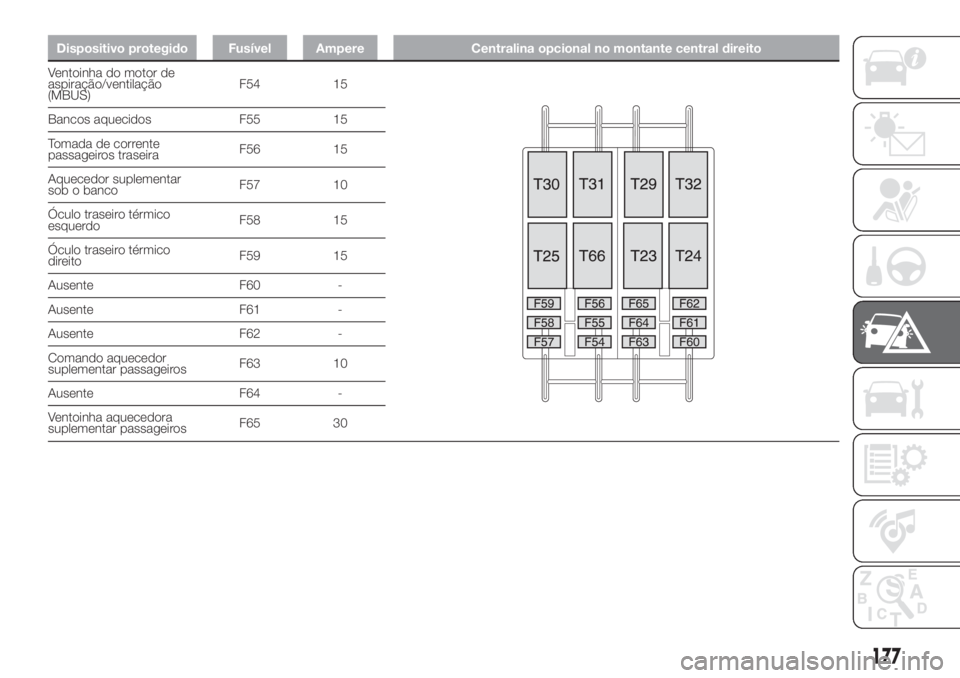Open the alphabetical index tab

coord(907,597)
